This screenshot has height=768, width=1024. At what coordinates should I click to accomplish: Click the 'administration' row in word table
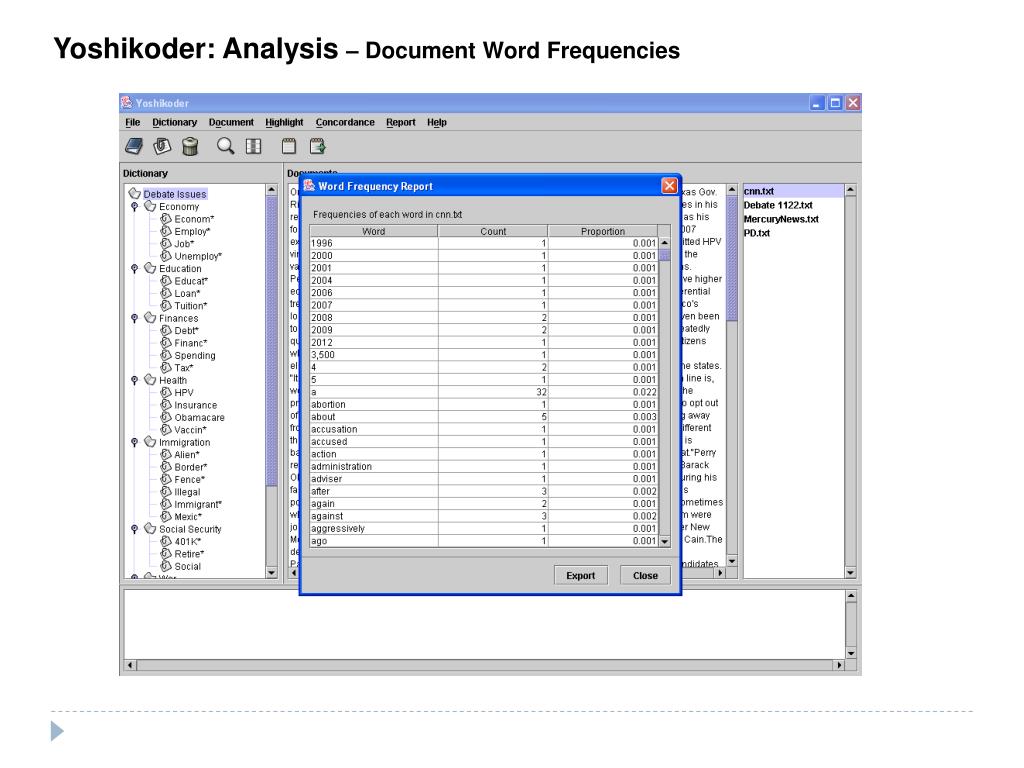[484, 466]
